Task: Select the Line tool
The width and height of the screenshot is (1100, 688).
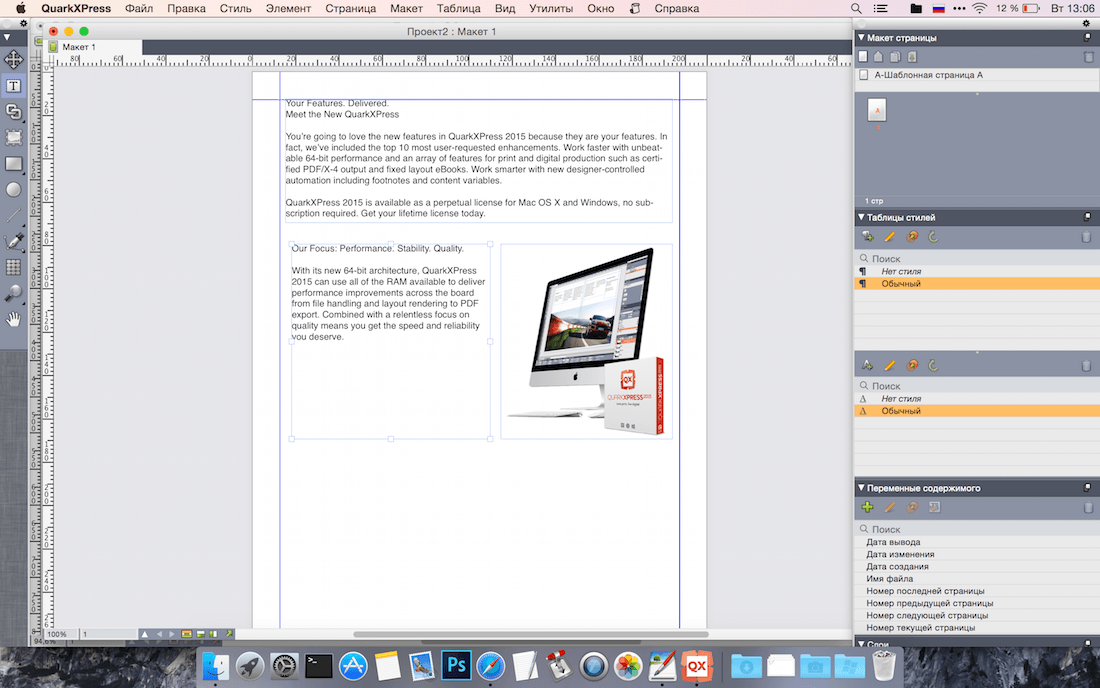Action: (13, 215)
